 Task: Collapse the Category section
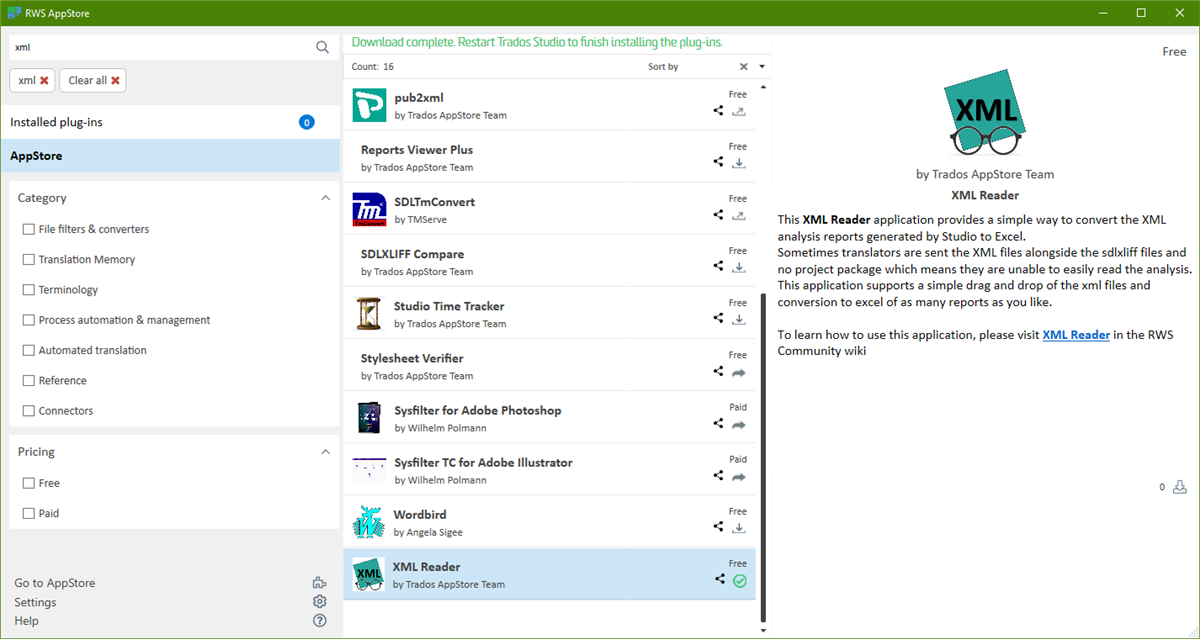point(325,198)
